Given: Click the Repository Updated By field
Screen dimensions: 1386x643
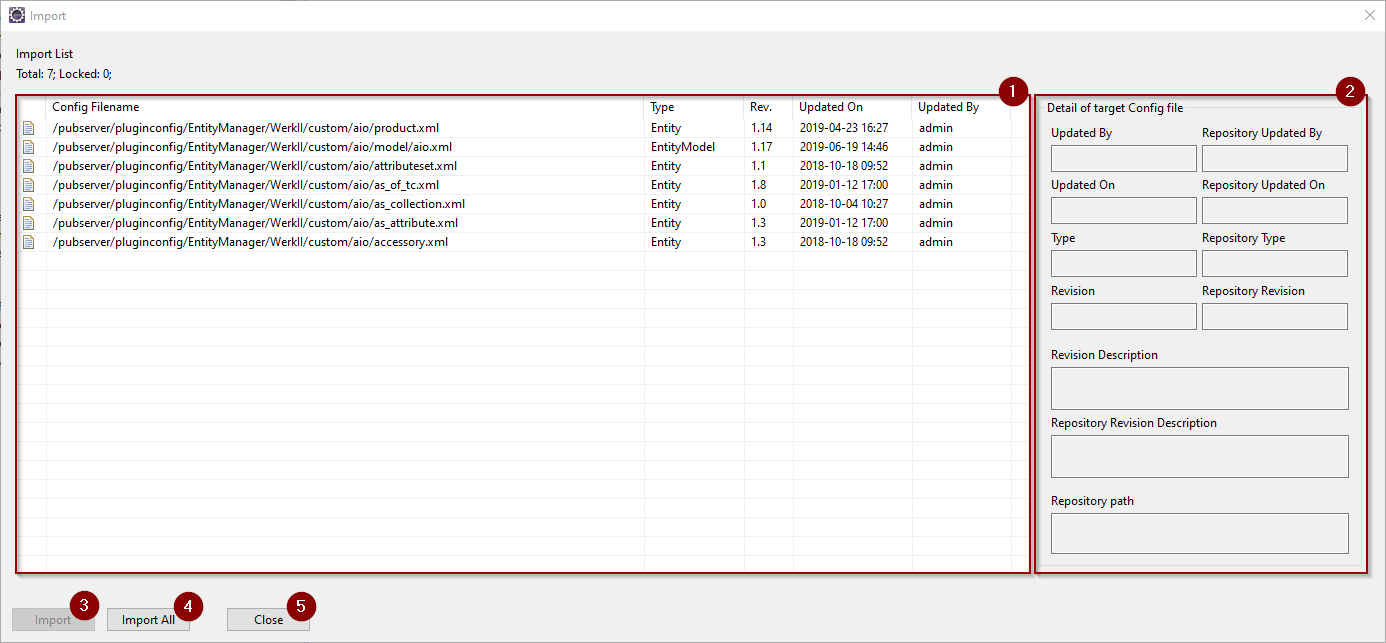Looking at the screenshot, I should [x=1274, y=159].
